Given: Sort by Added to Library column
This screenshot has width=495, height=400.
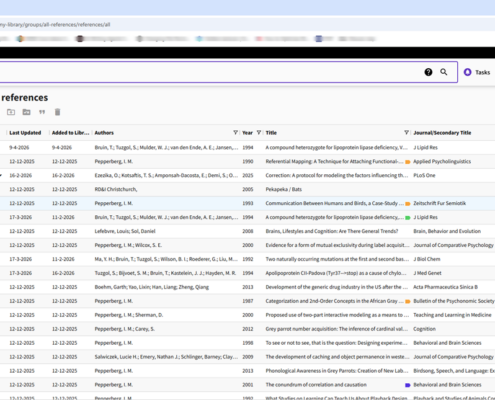Looking at the screenshot, I should (x=70, y=133).
